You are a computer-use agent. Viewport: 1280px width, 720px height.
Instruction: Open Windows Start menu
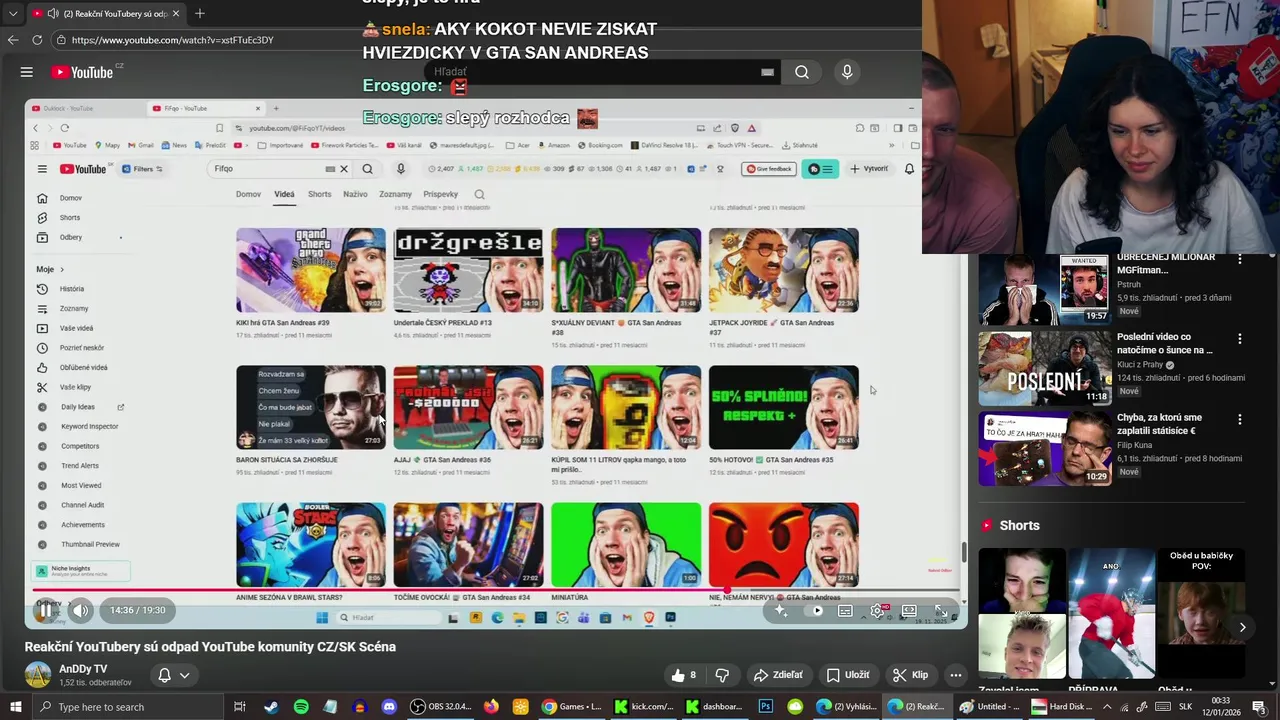[16, 707]
